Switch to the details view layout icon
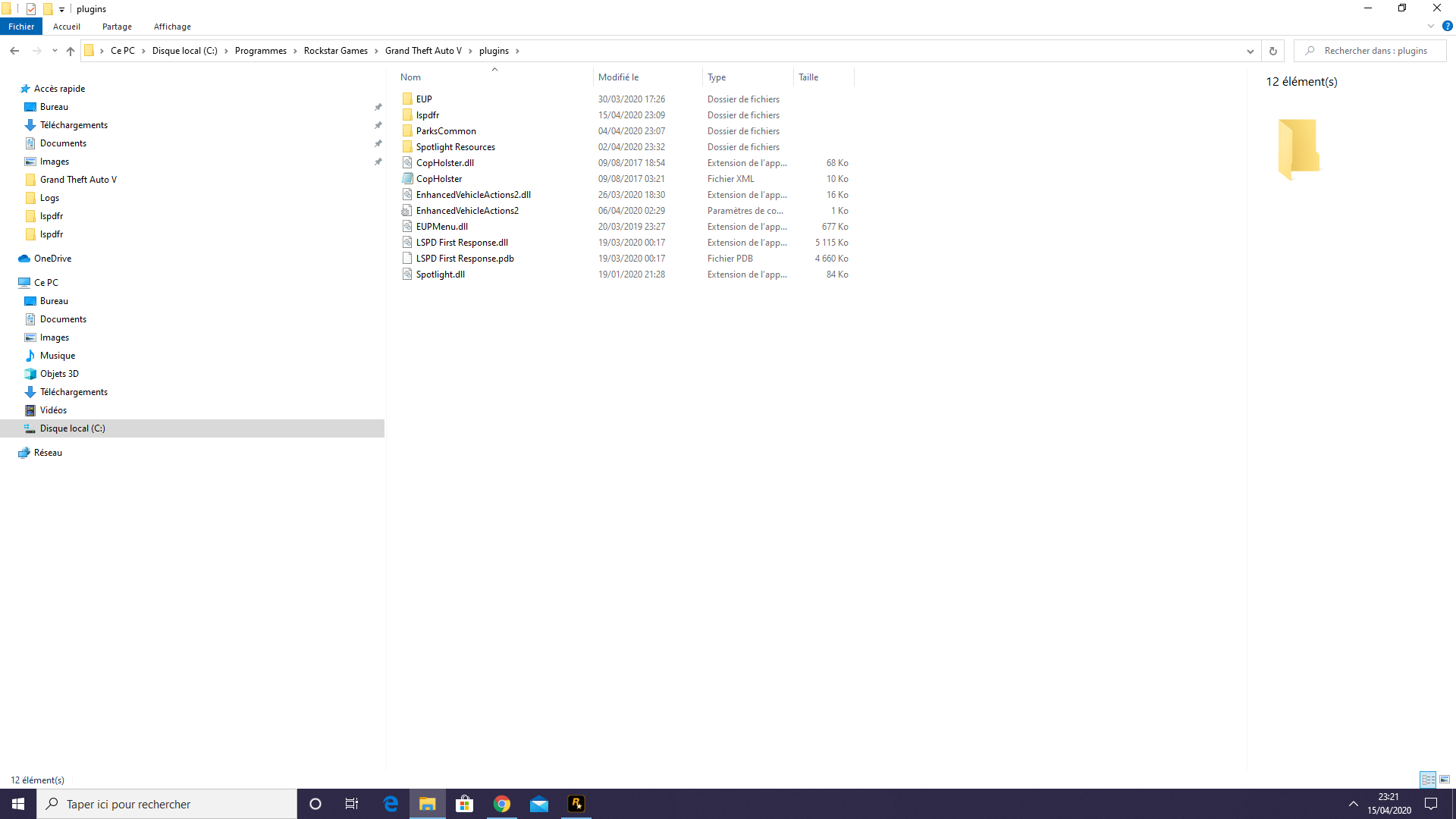This screenshot has height=819, width=1456. (x=1428, y=780)
